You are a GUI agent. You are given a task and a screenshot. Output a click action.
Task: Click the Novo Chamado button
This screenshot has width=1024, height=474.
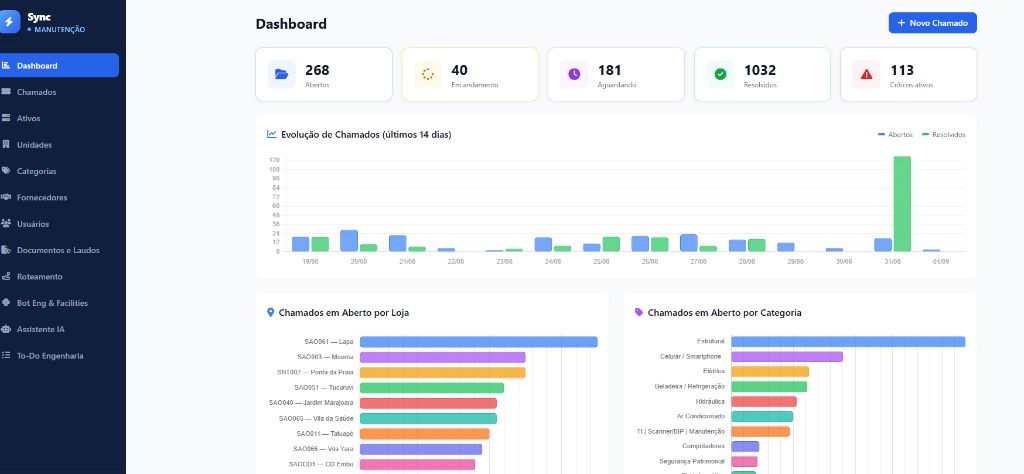coord(933,23)
